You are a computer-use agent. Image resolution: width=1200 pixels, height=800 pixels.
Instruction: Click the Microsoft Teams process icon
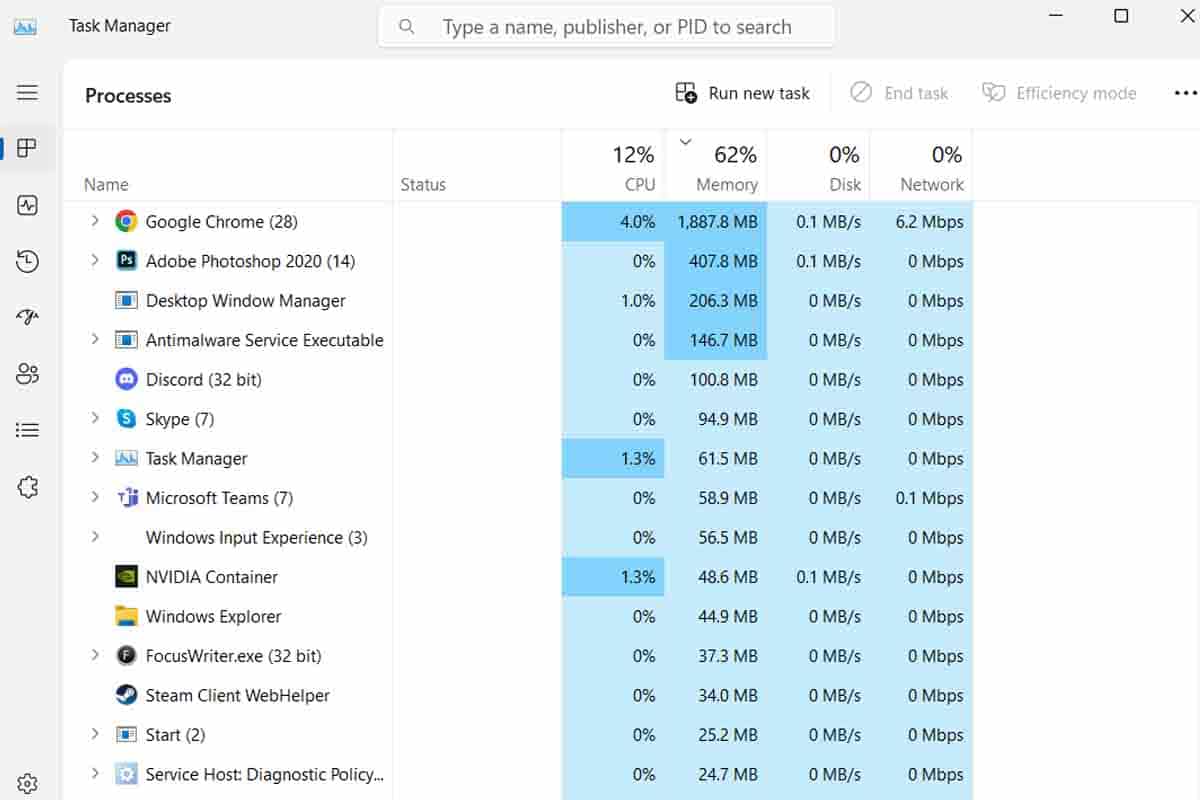pyautogui.click(x=126, y=498)
